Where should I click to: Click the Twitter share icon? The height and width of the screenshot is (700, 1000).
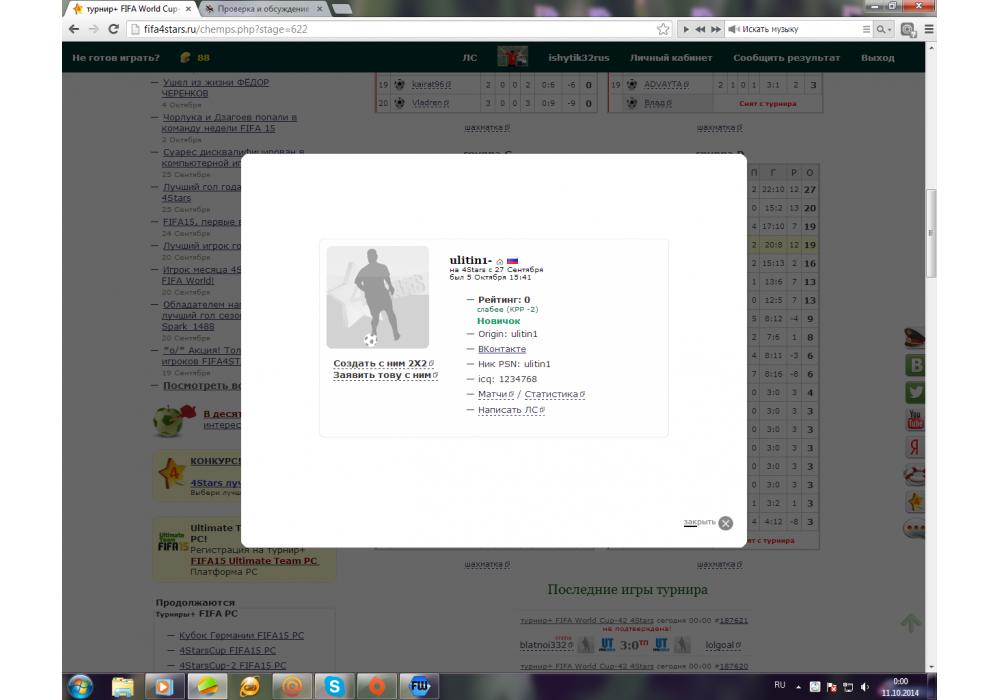[915, 392]
